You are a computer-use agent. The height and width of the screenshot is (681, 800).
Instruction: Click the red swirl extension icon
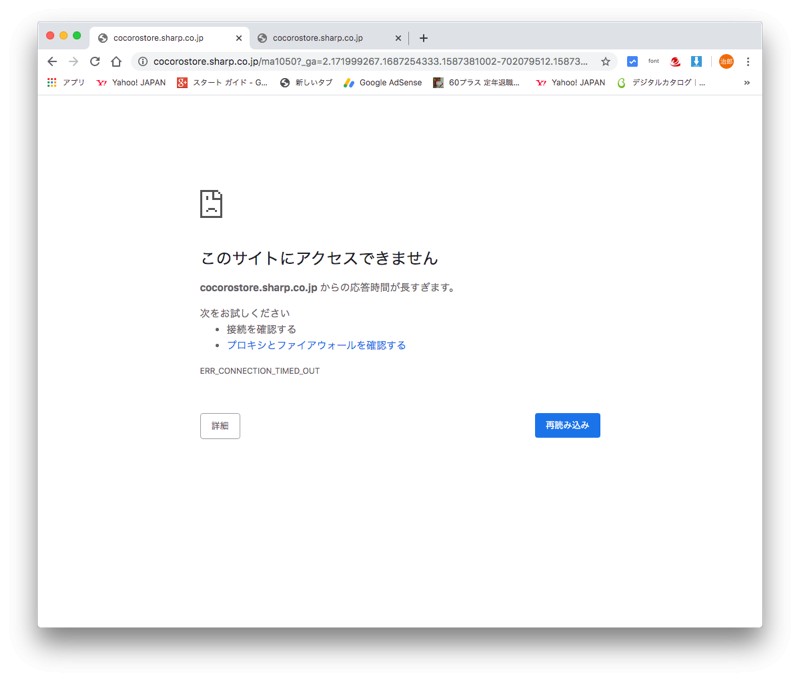pyautogui.click(x=675, y=61)
